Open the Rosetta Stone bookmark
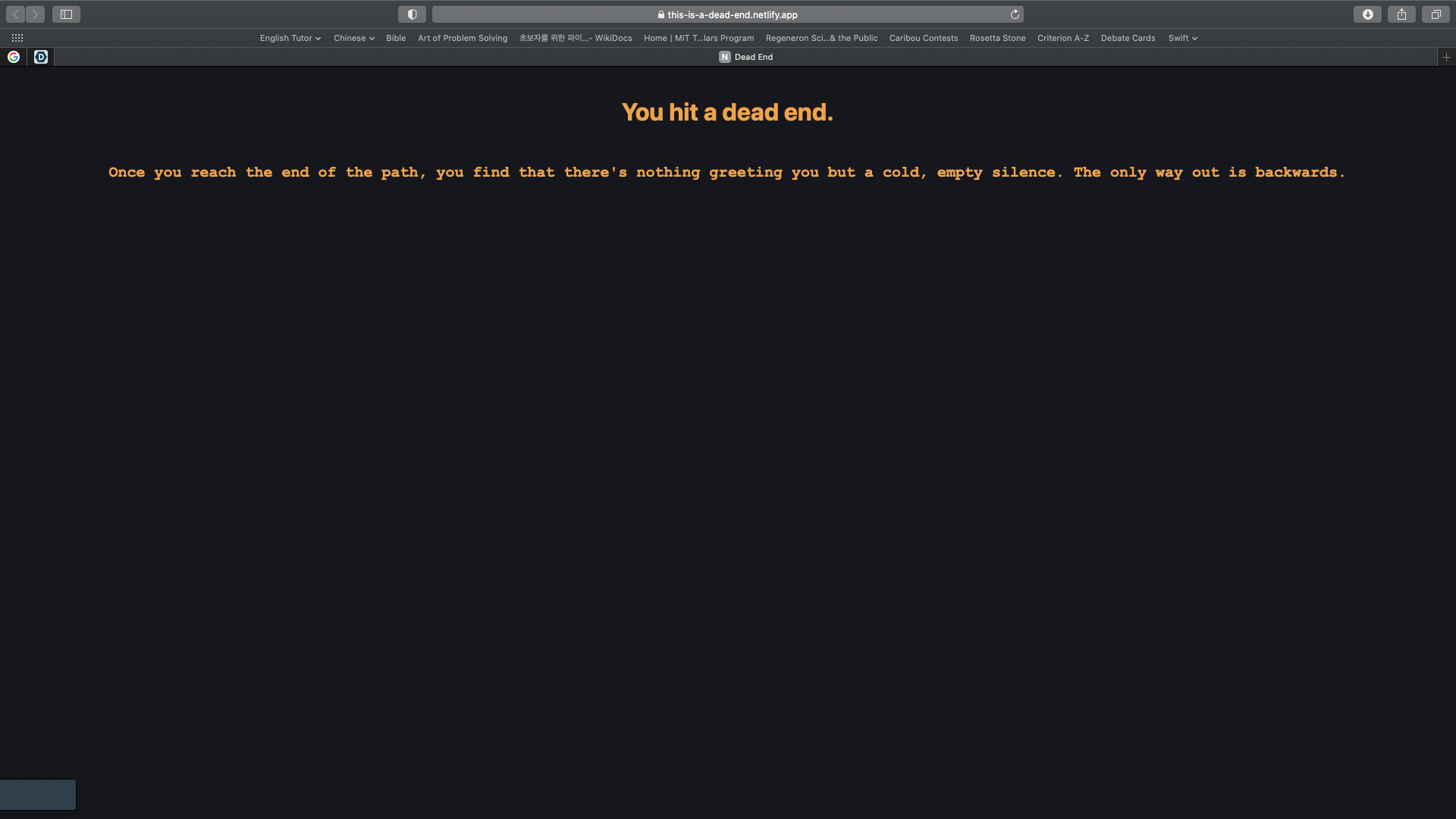Image resolution: width=1456 pixels, height=819 pixels. coord(997,38)
